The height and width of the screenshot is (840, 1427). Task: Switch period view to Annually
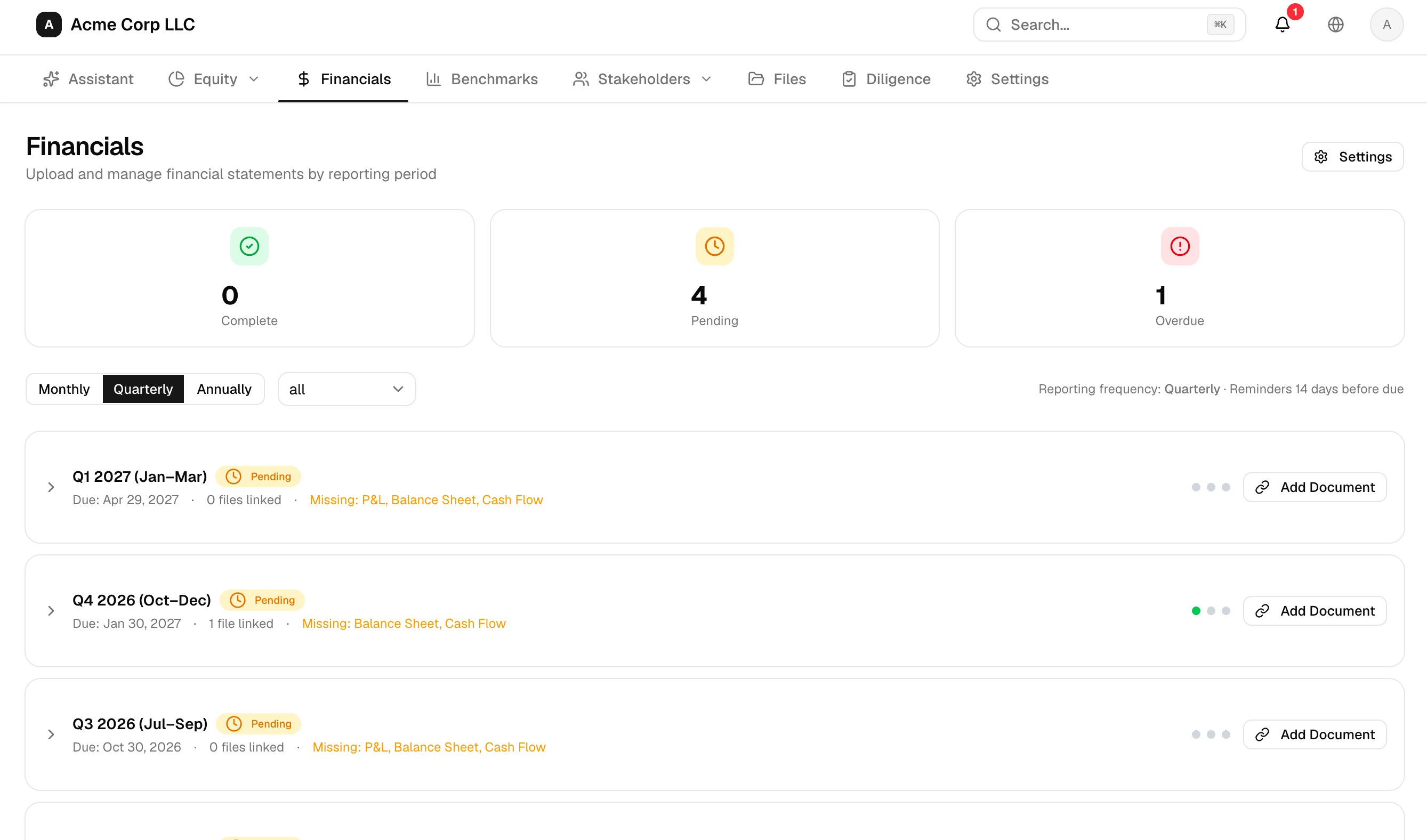[x=224, y=389]
